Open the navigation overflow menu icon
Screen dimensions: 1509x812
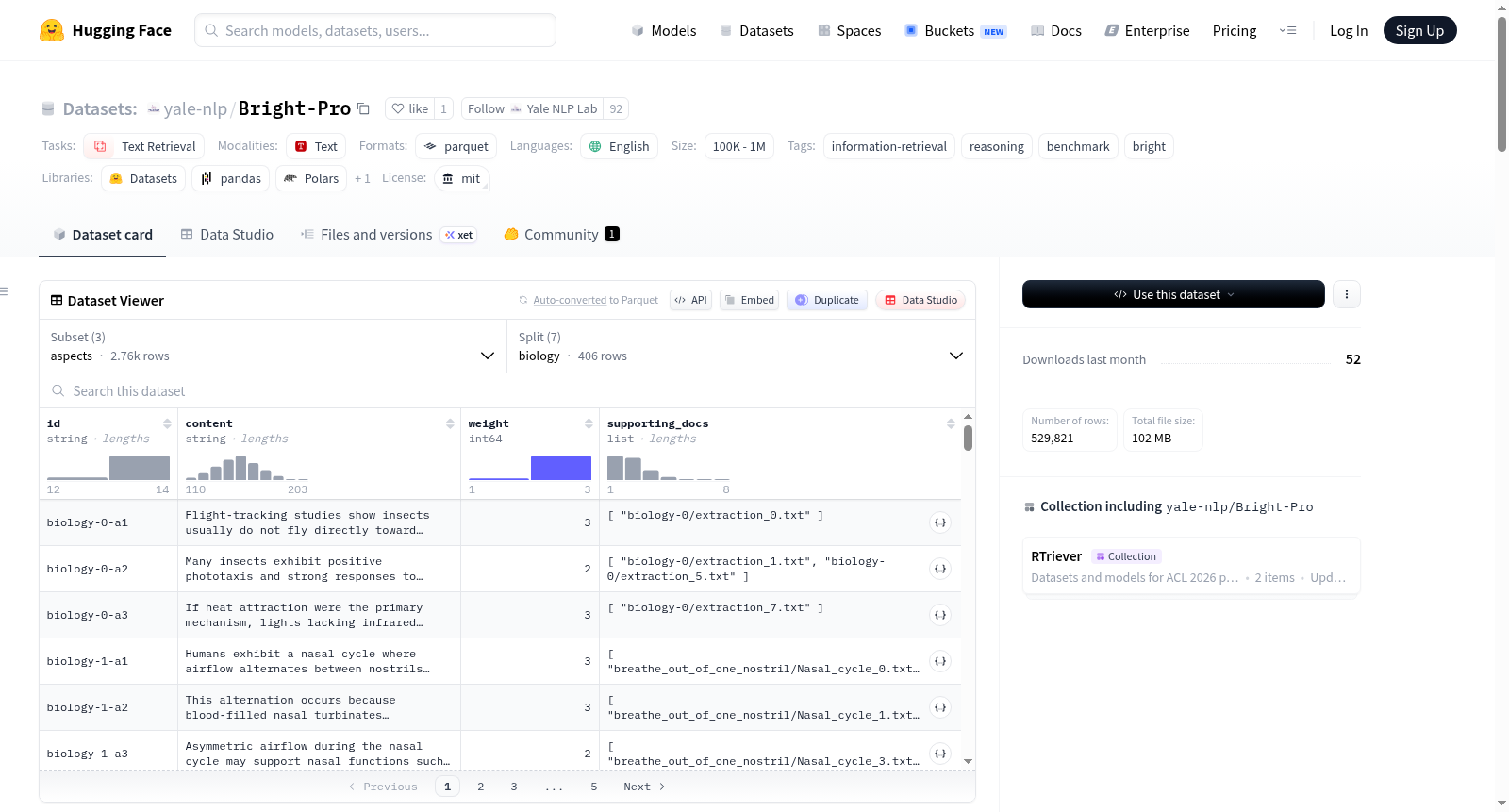coord(1287,30)
